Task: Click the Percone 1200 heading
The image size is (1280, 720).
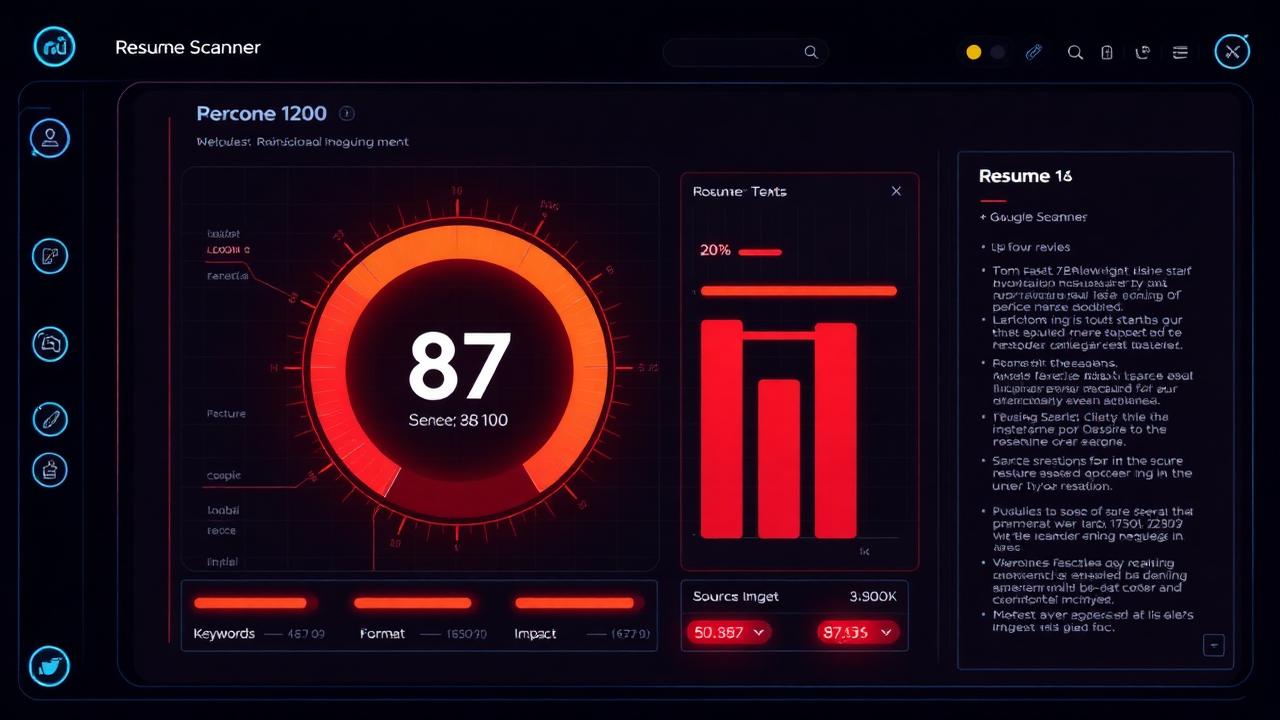Action: [262, 114]
